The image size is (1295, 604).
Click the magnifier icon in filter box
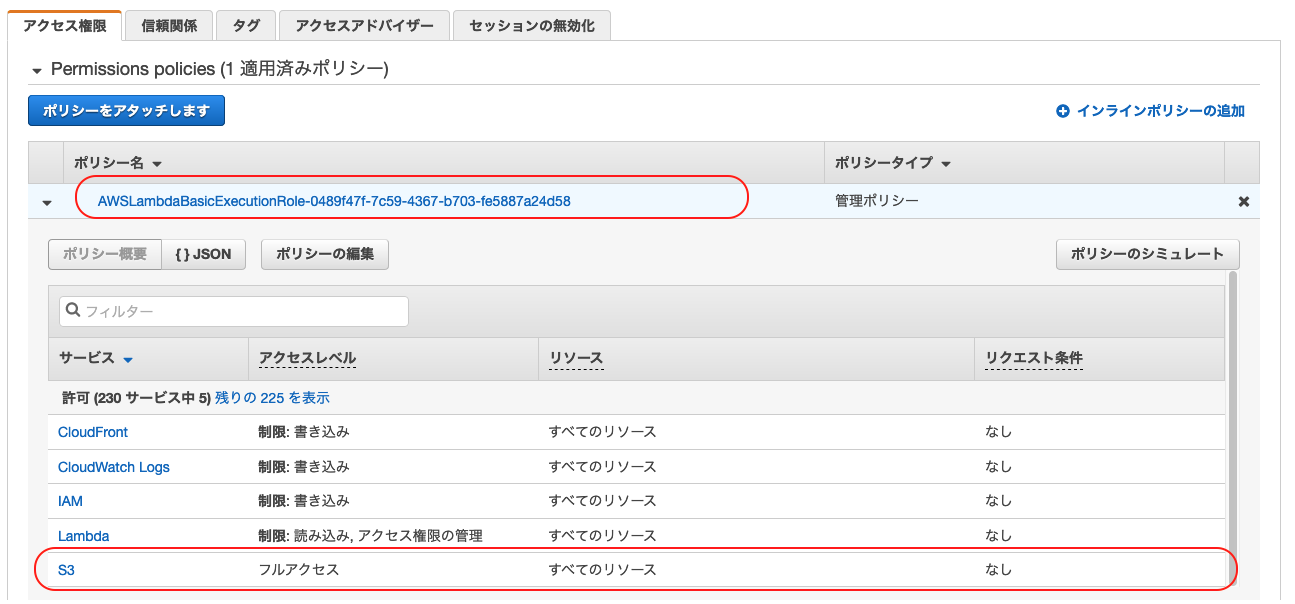pos(73,311)
